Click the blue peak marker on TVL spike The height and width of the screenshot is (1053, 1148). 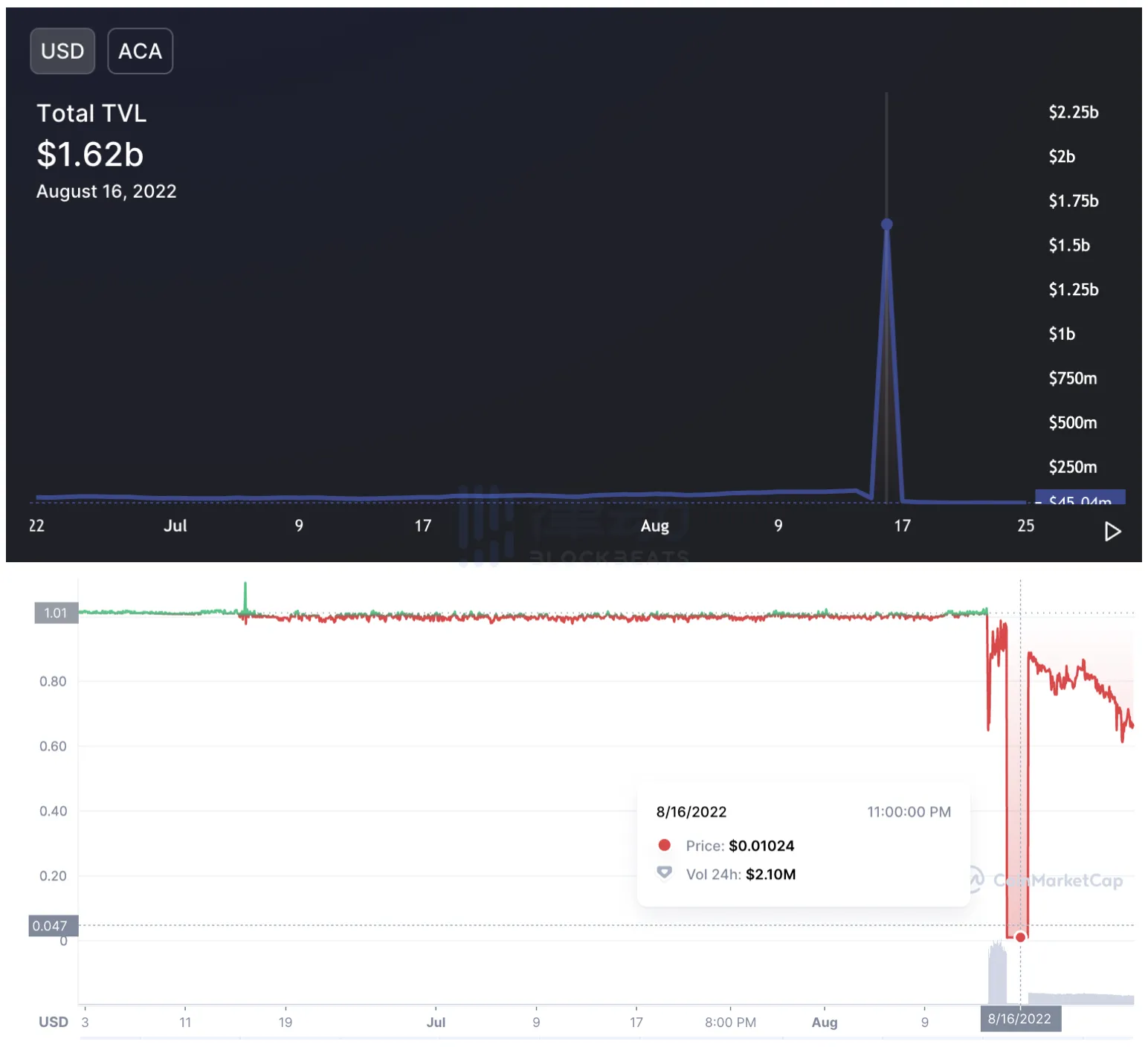(886, 224)
